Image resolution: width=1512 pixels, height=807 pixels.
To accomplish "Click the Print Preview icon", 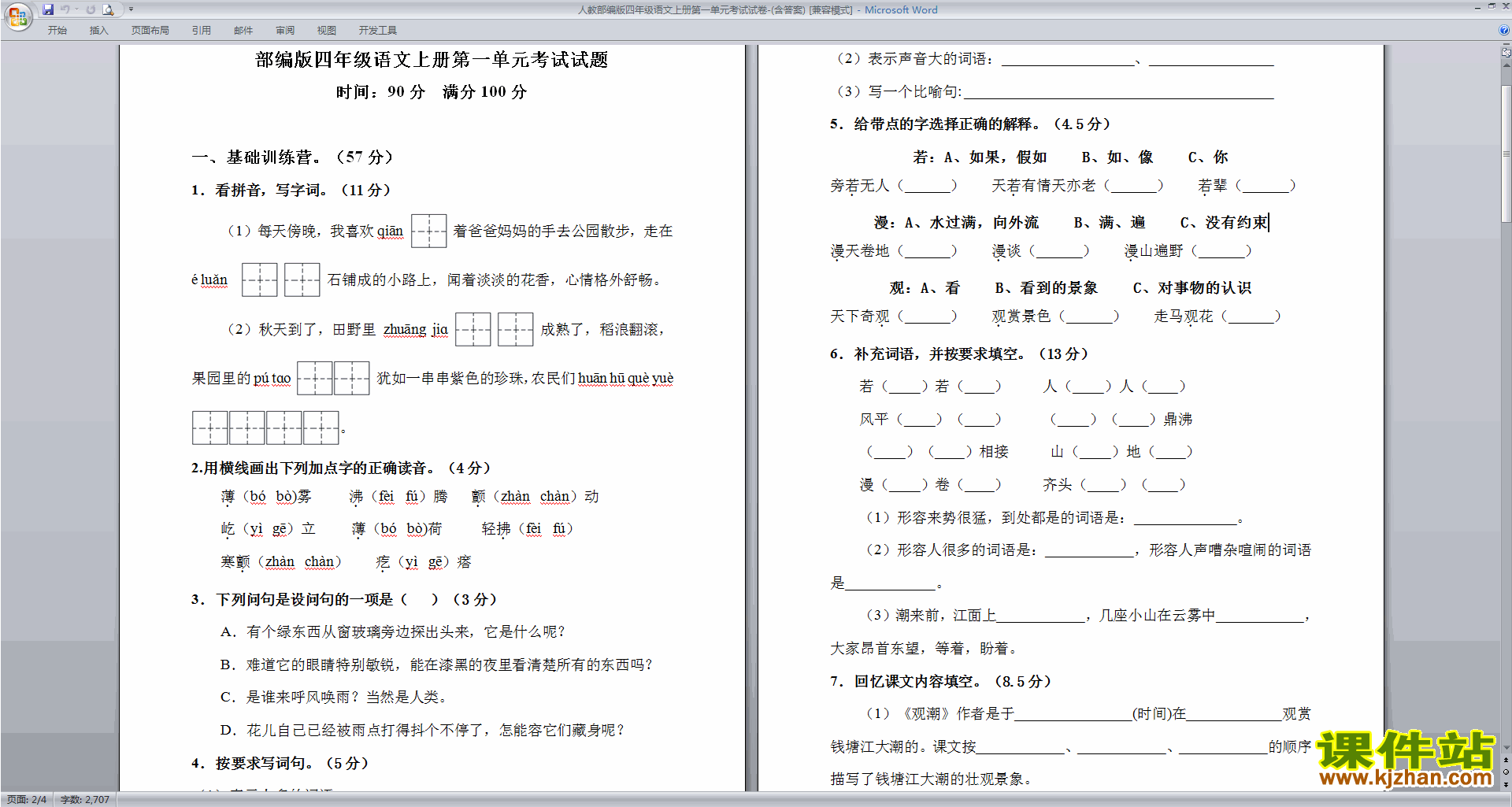I will [109, 9].
